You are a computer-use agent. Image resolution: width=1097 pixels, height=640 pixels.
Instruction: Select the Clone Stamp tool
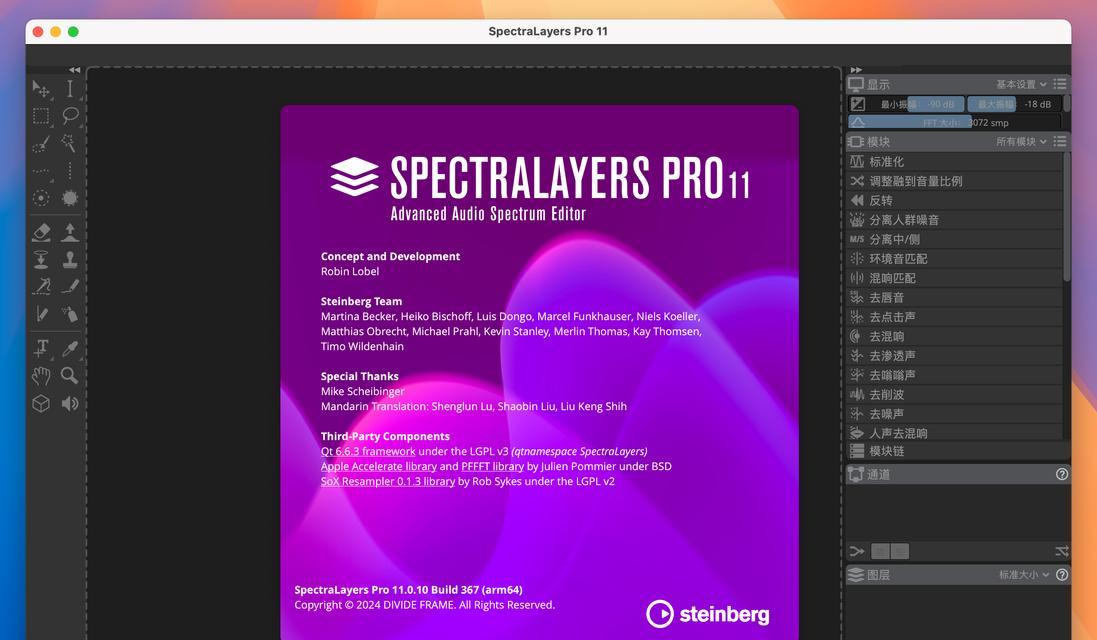pos(69,259)
